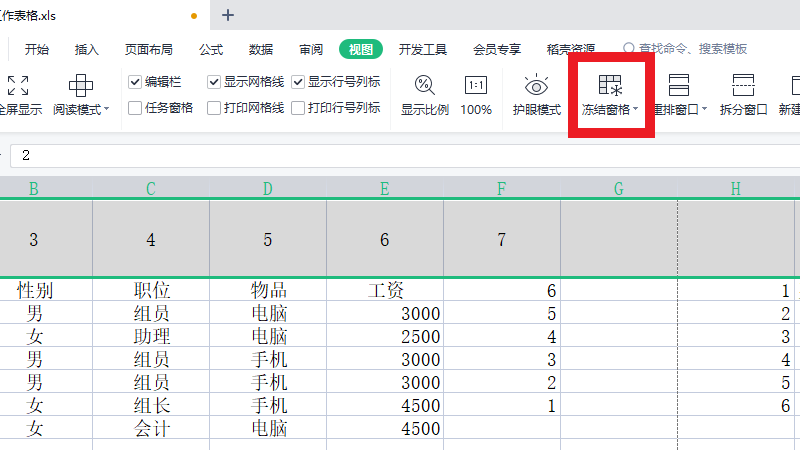The height and width of the screenshot is (450, 800).
Task: Click the full screen display icon
Action: [x=17, y=85]
